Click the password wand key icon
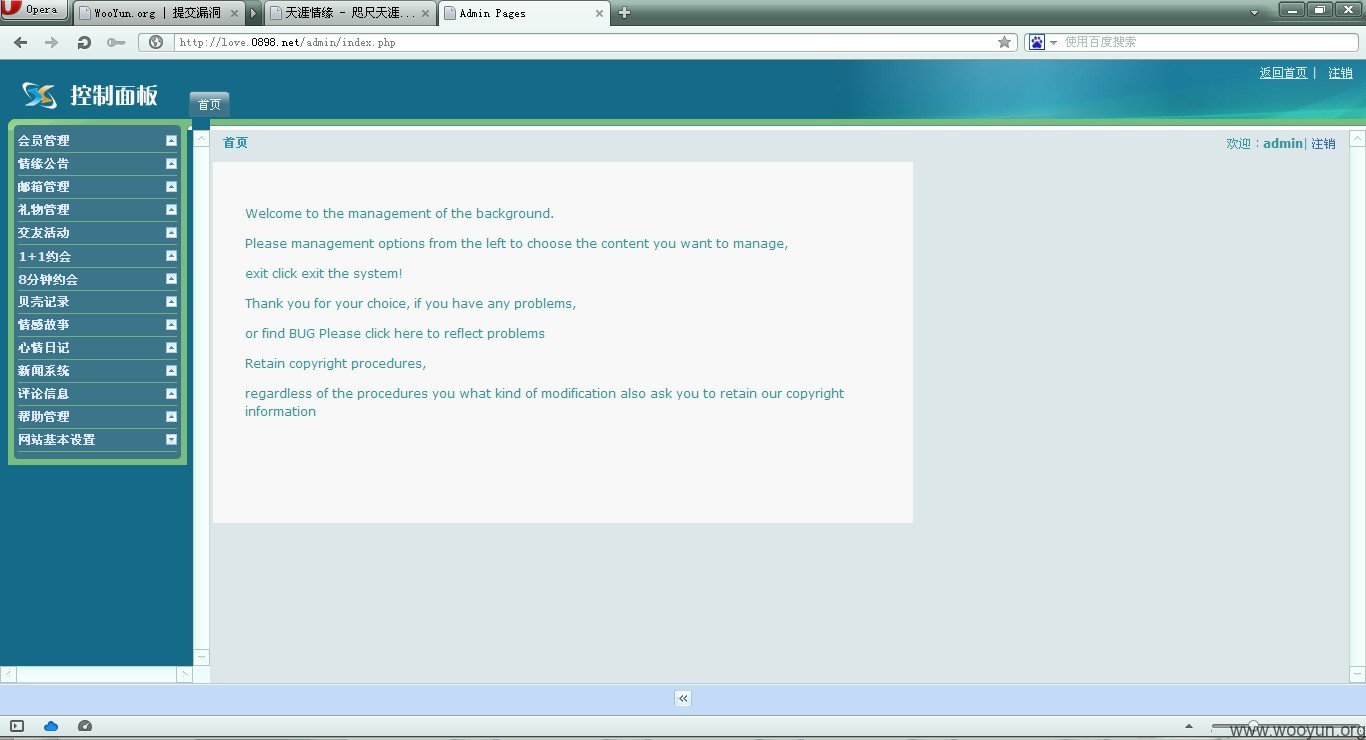 point(116,43)
